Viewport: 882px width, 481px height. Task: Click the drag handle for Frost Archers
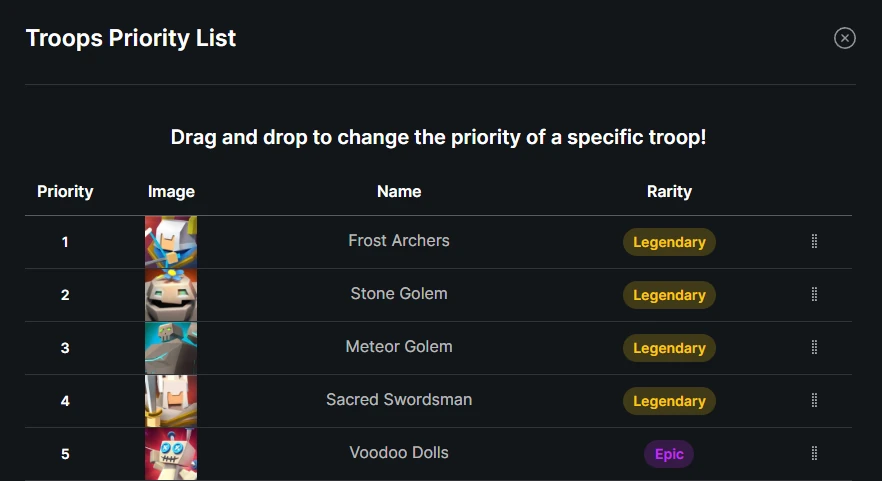point(814,242)
